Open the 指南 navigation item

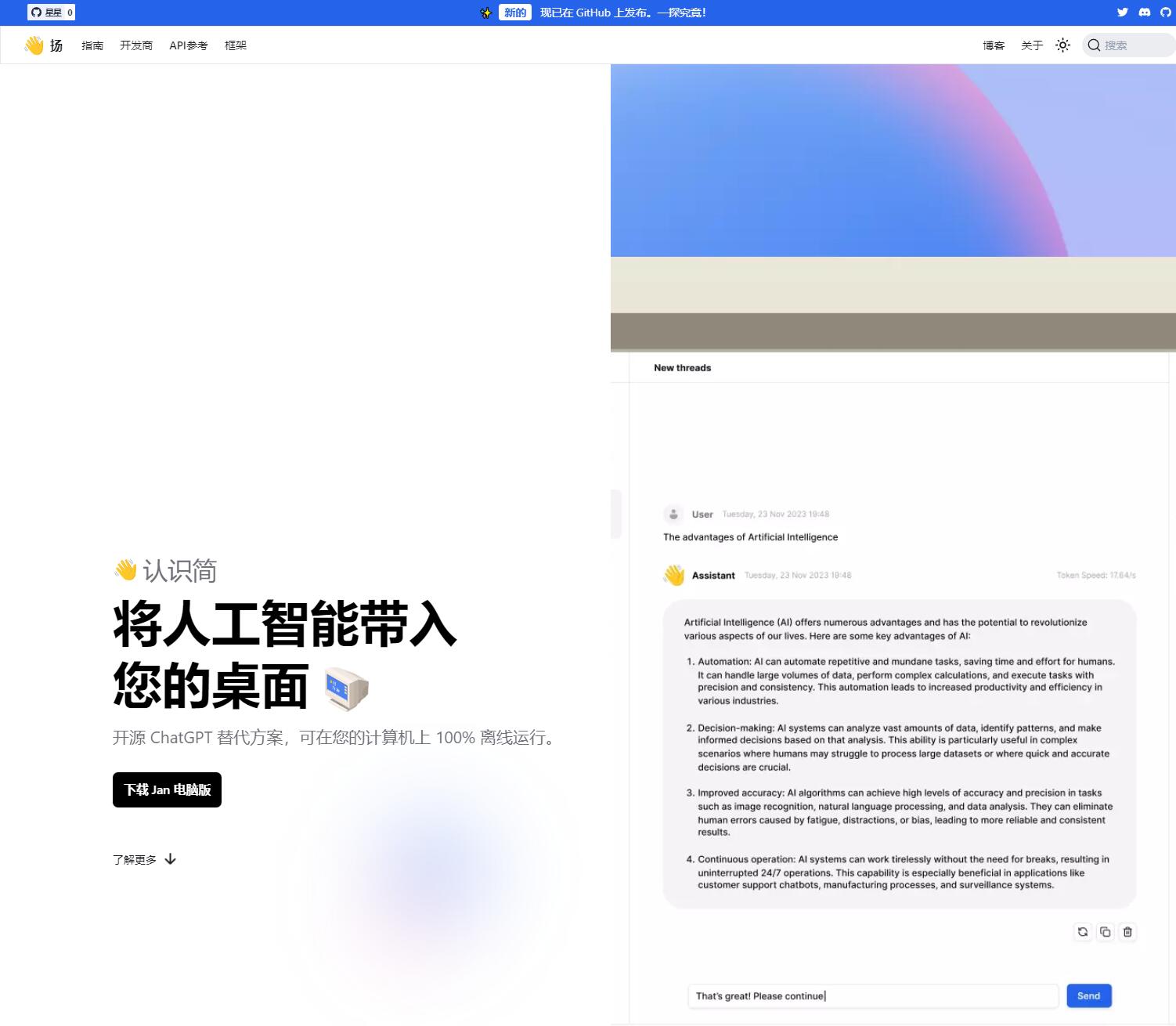(92, 45)
